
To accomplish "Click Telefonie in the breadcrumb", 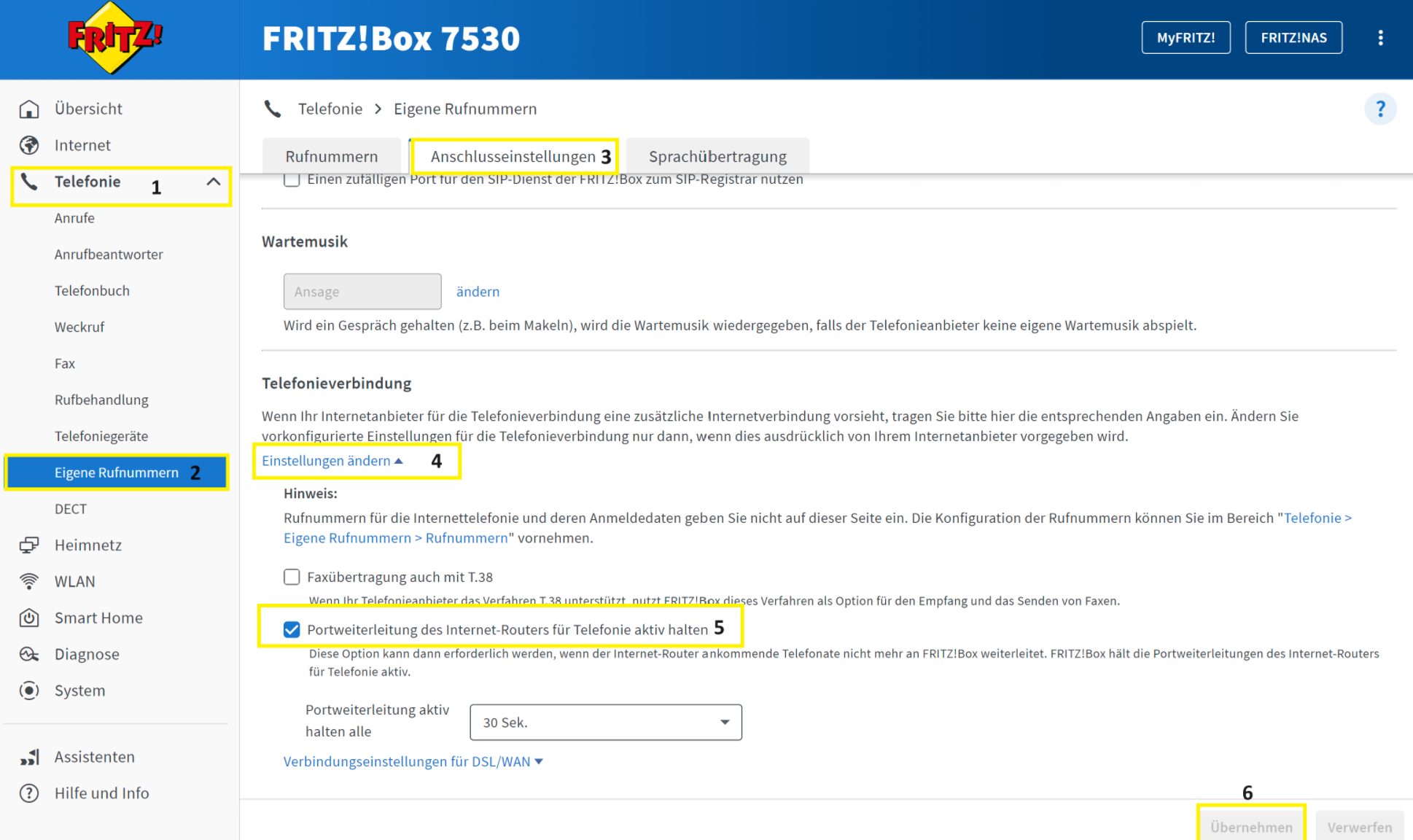I will [330, 109].
